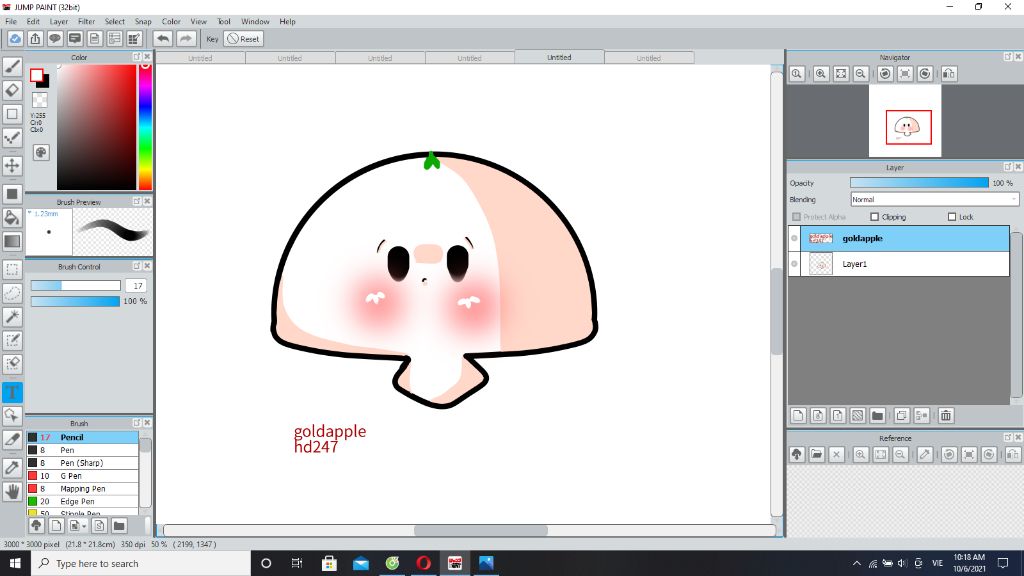Select the Gradient tool
Image resolution: width=1024 pixels, height=576 pixels.
tap(12, 241)
